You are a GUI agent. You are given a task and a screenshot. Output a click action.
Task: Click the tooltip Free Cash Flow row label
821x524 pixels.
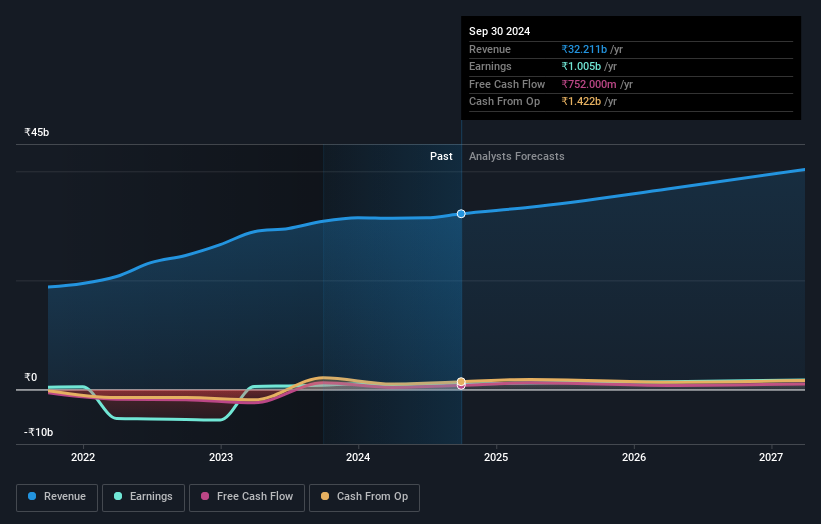click(507, 84)
